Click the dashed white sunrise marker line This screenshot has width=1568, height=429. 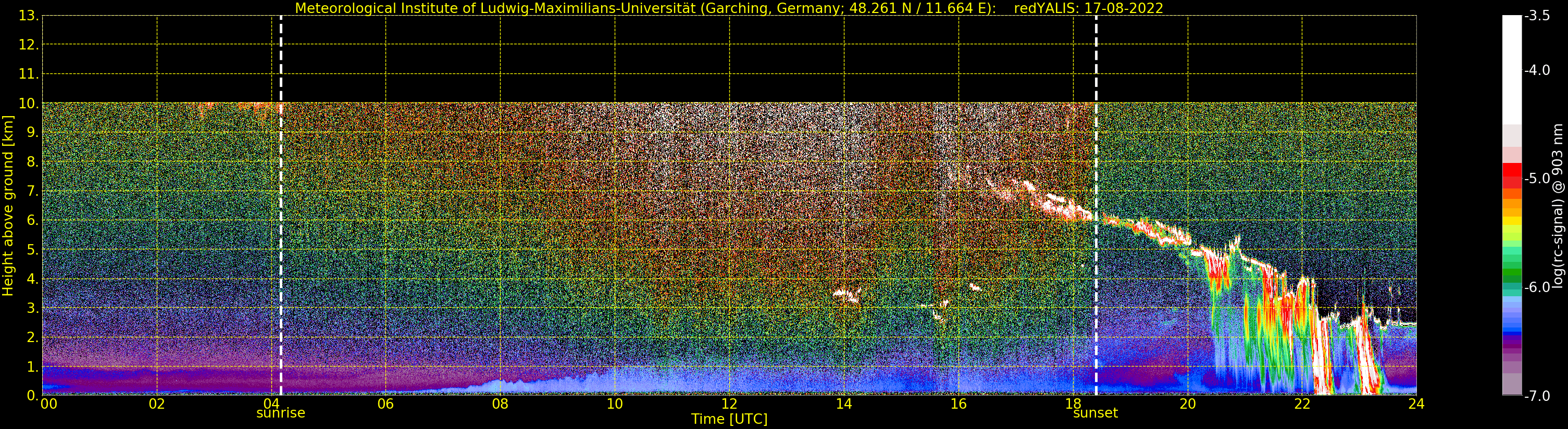(x=281, y=206)
